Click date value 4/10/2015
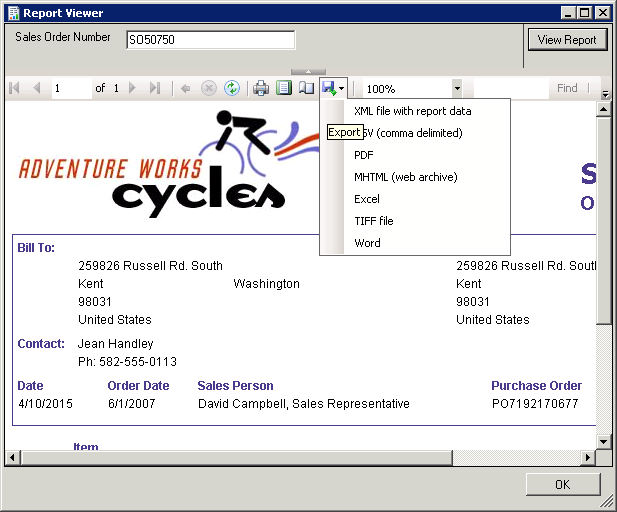 pyautogui.click(x=45, y=404)
